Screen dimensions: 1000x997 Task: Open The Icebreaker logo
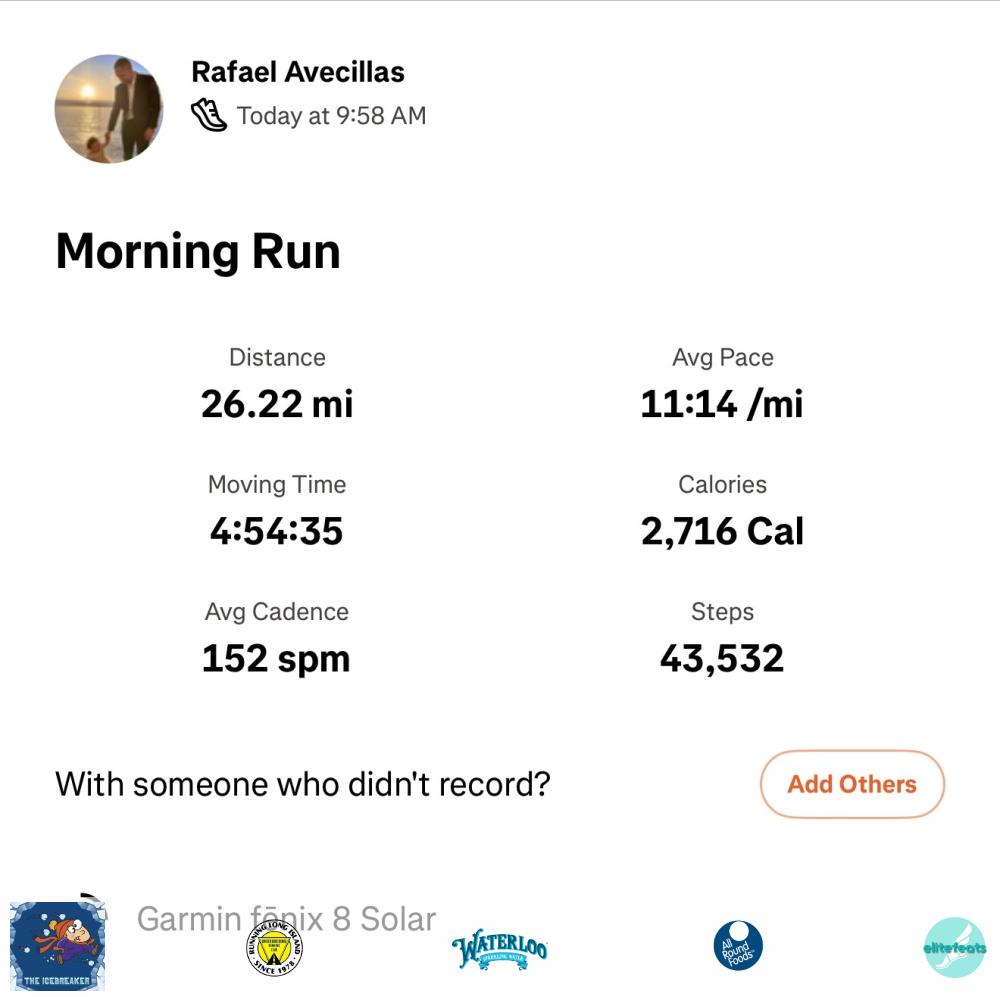(57, 944)
